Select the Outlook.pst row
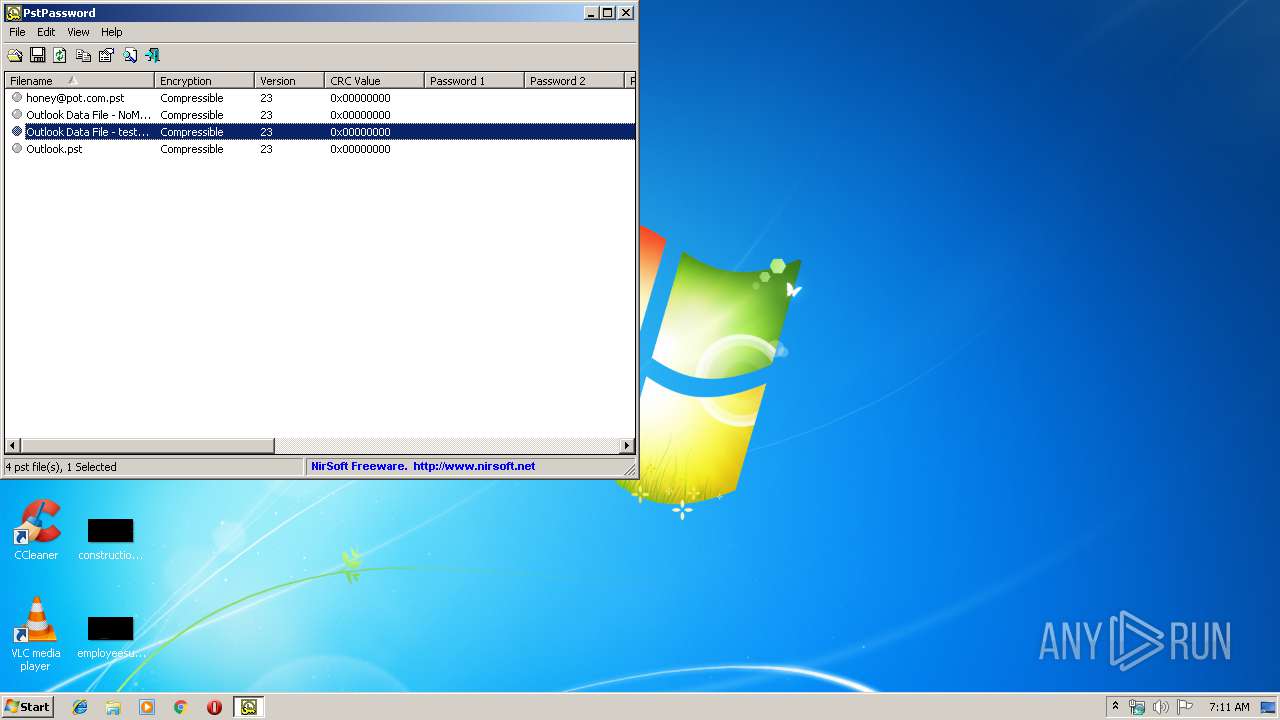 click(320, 149)
